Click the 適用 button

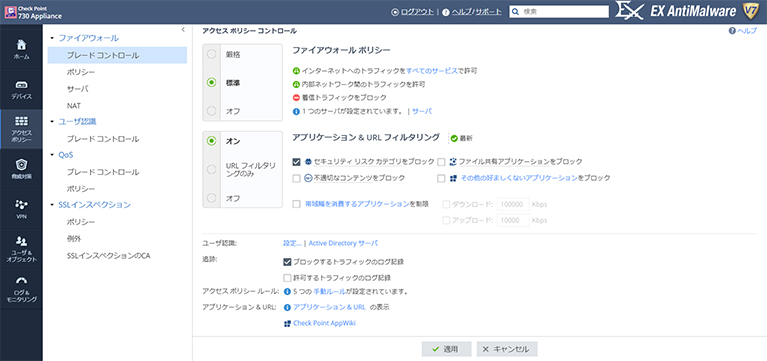pos(447,349)
